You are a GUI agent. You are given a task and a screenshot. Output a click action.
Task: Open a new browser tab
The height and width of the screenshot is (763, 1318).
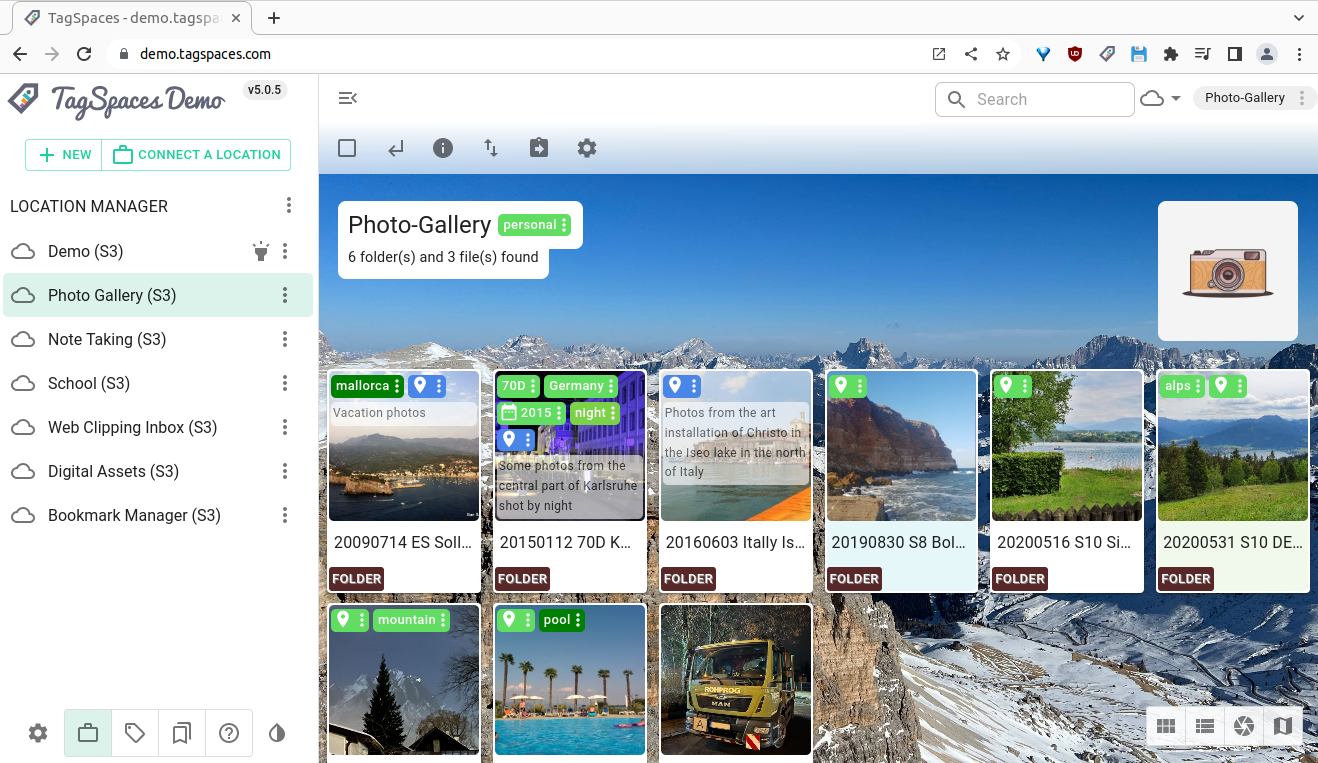pyautogui.click(x=274, y=18)
